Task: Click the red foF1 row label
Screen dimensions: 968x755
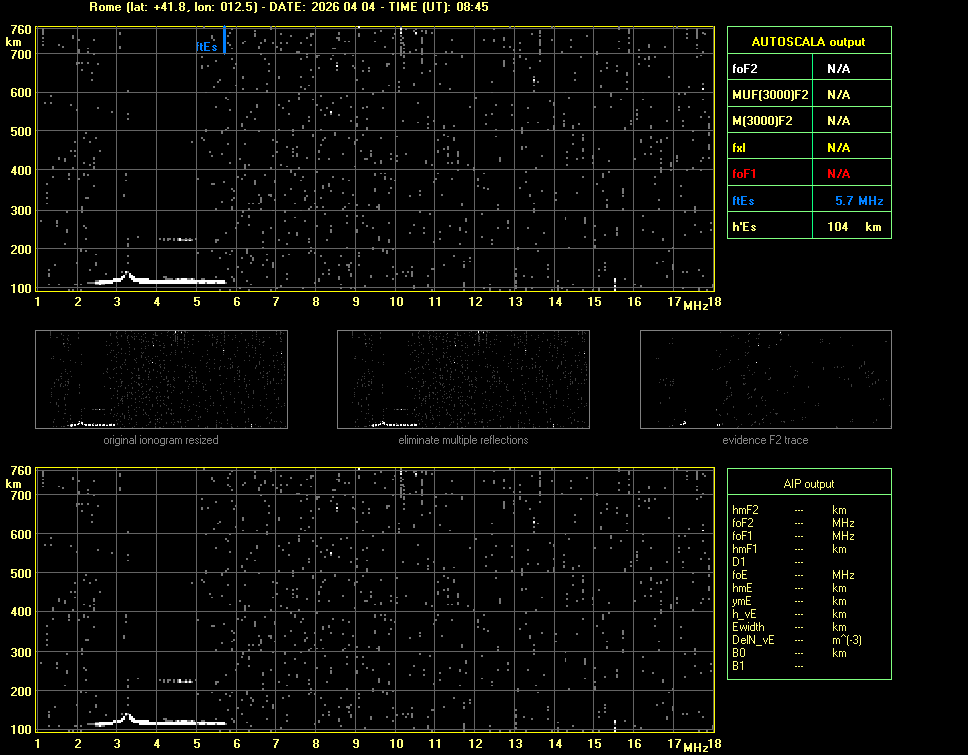Action: pyautogui.click(x=745, y=174)
